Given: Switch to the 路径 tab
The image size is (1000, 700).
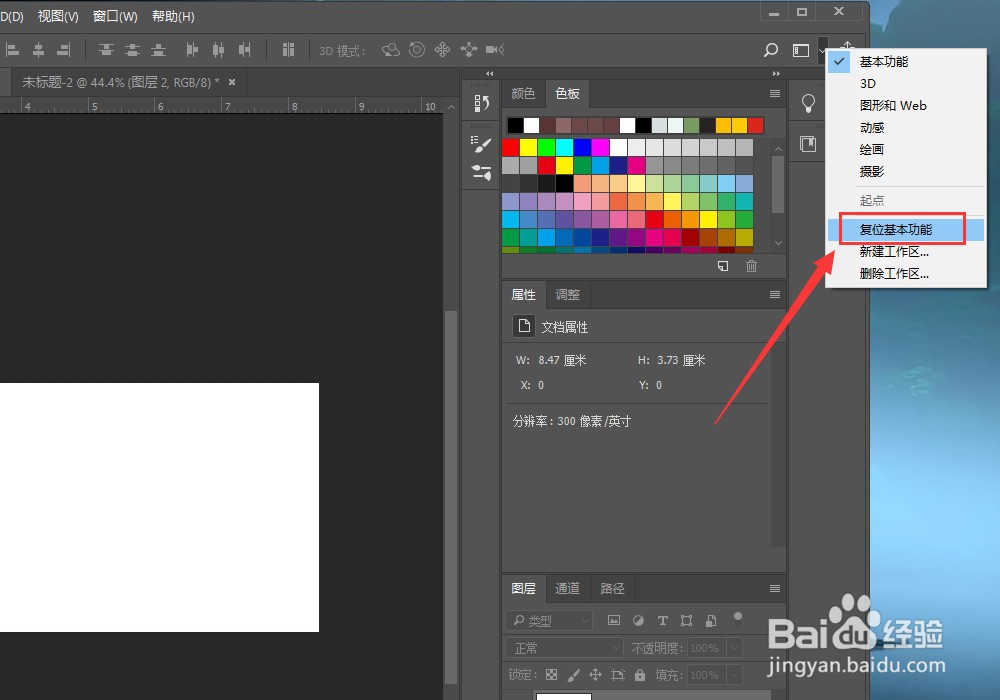Looking at the screenshot, I should [612, 588].
